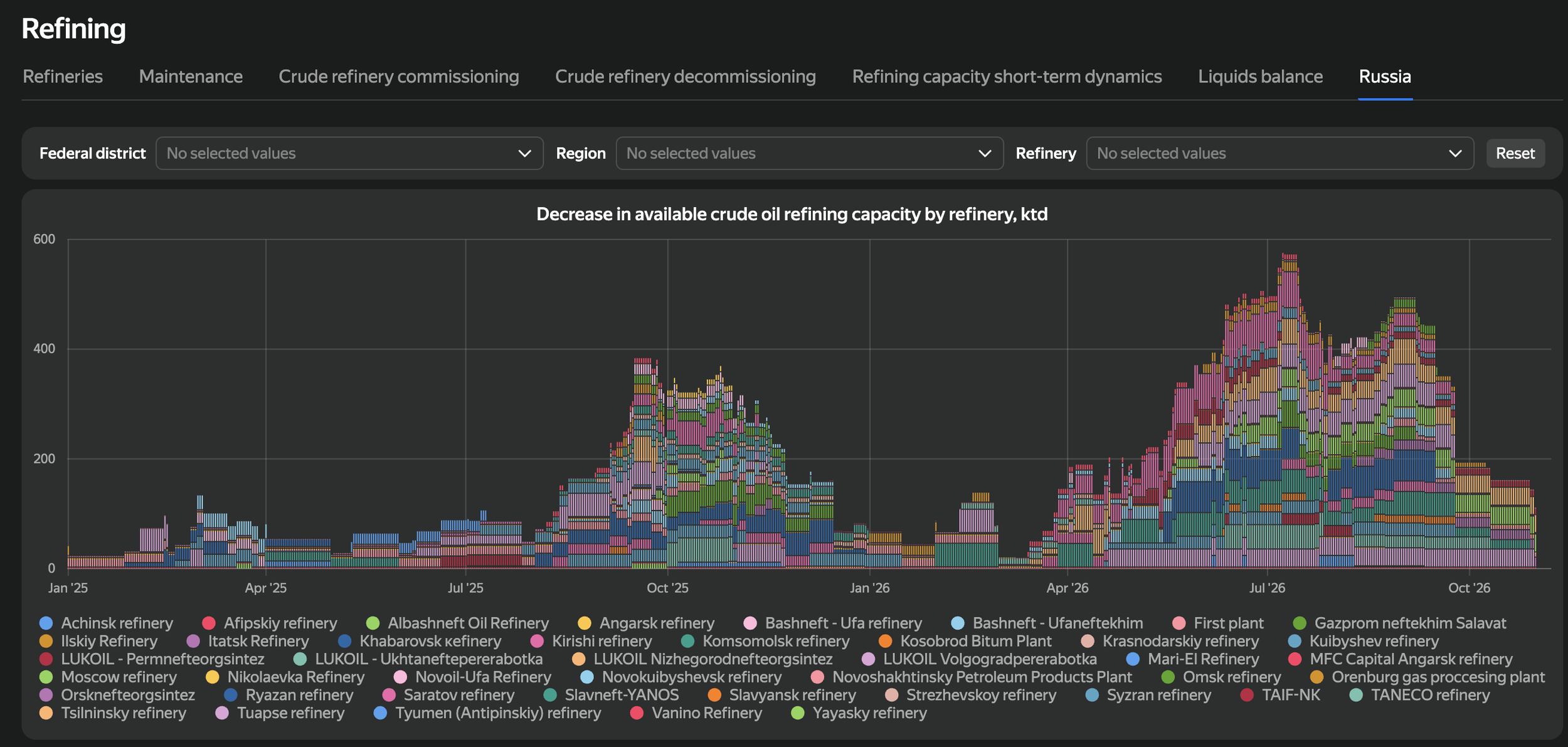1568x747 pixels.
Task: Open Crude refinery decommissioning tab
Action: pos(685,77)
